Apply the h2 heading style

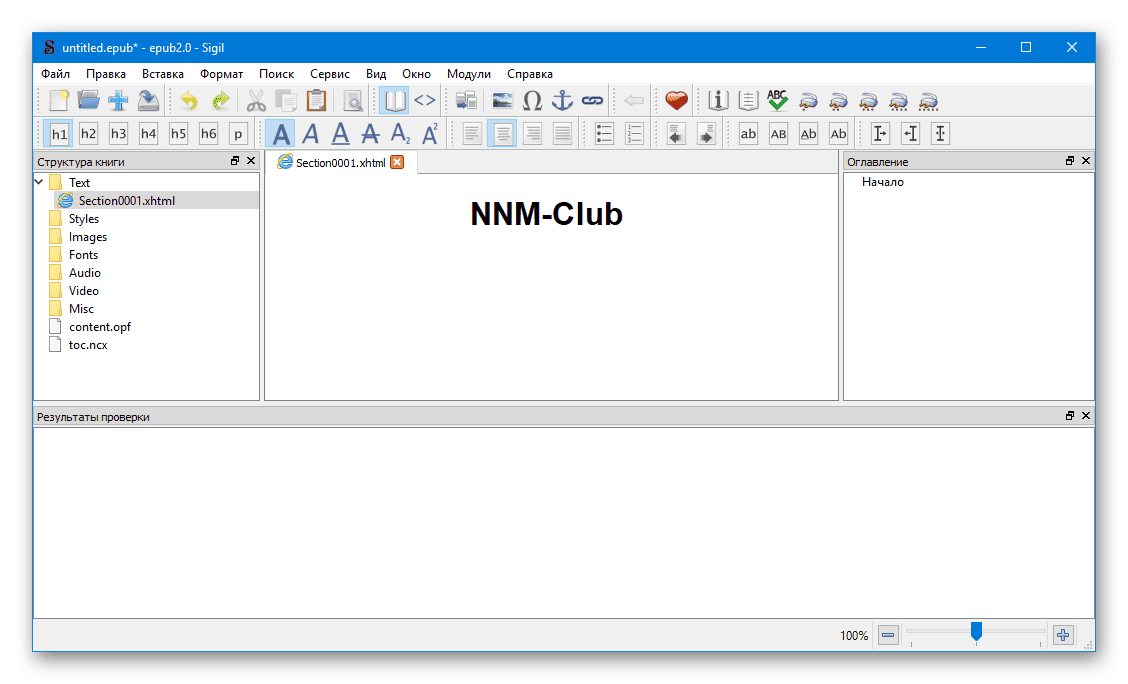88,134
